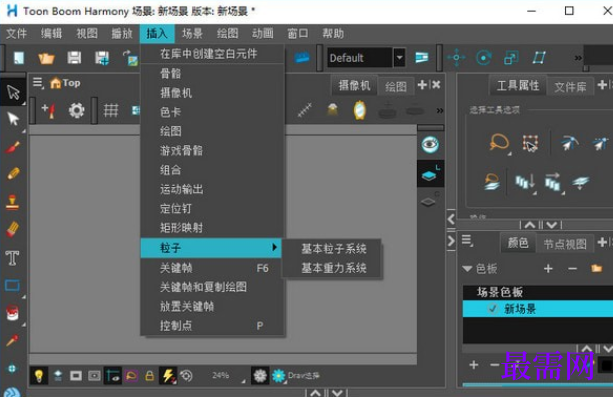Toggle the light table bulb icon
Image resolution: width=613 pixels, height=397 pixels.
(x=39, y=376)
